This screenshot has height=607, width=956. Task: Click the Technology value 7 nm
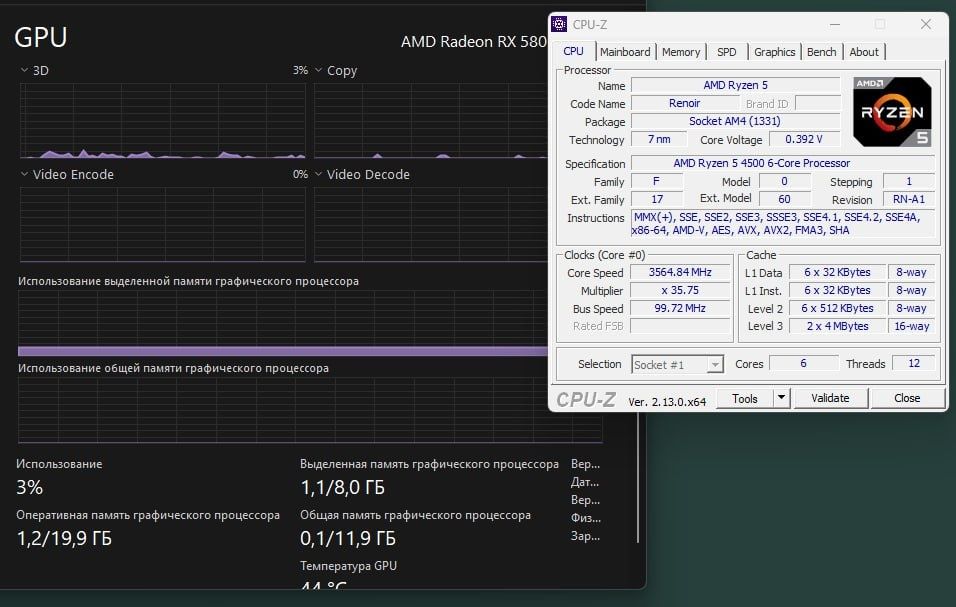[658, 139]
